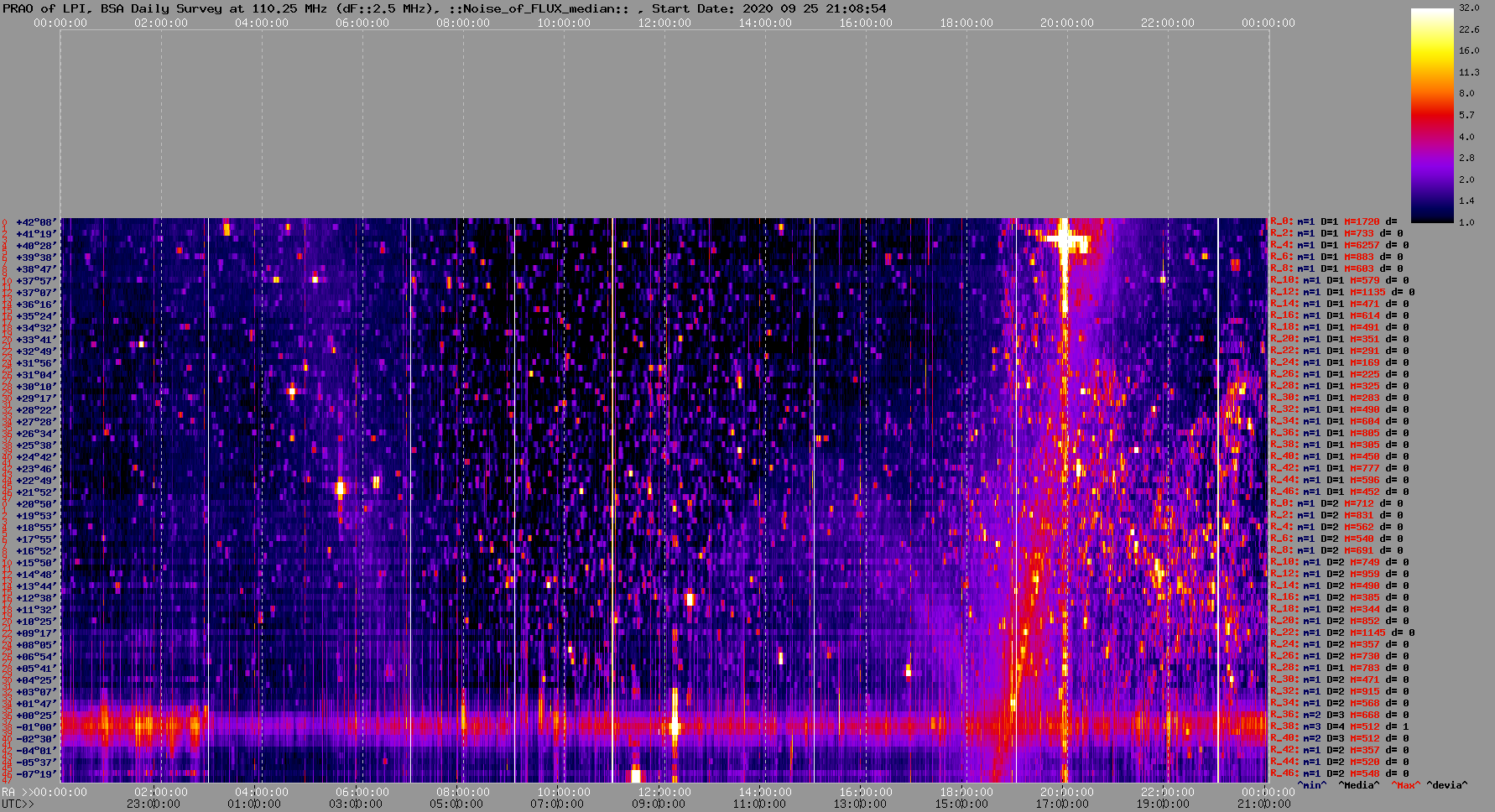Click the declination label +35°24'

tap(36, 316)
